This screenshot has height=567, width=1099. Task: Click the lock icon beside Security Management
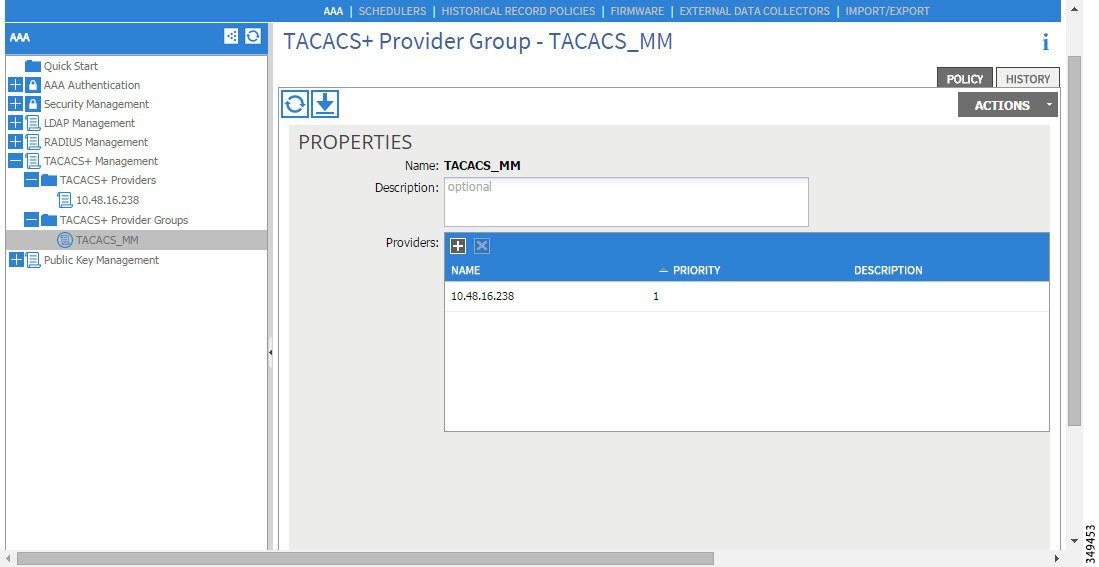(32, 104)
